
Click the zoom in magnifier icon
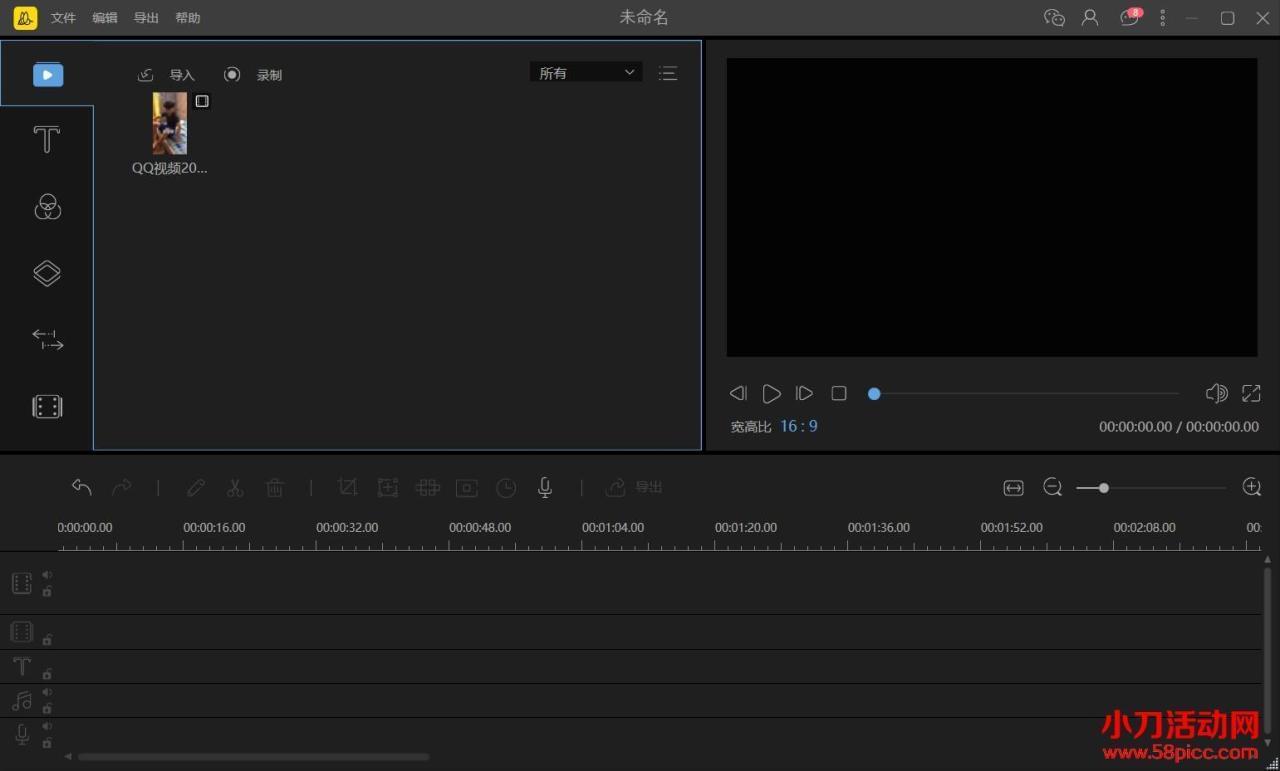click(x=1251, y=487)
